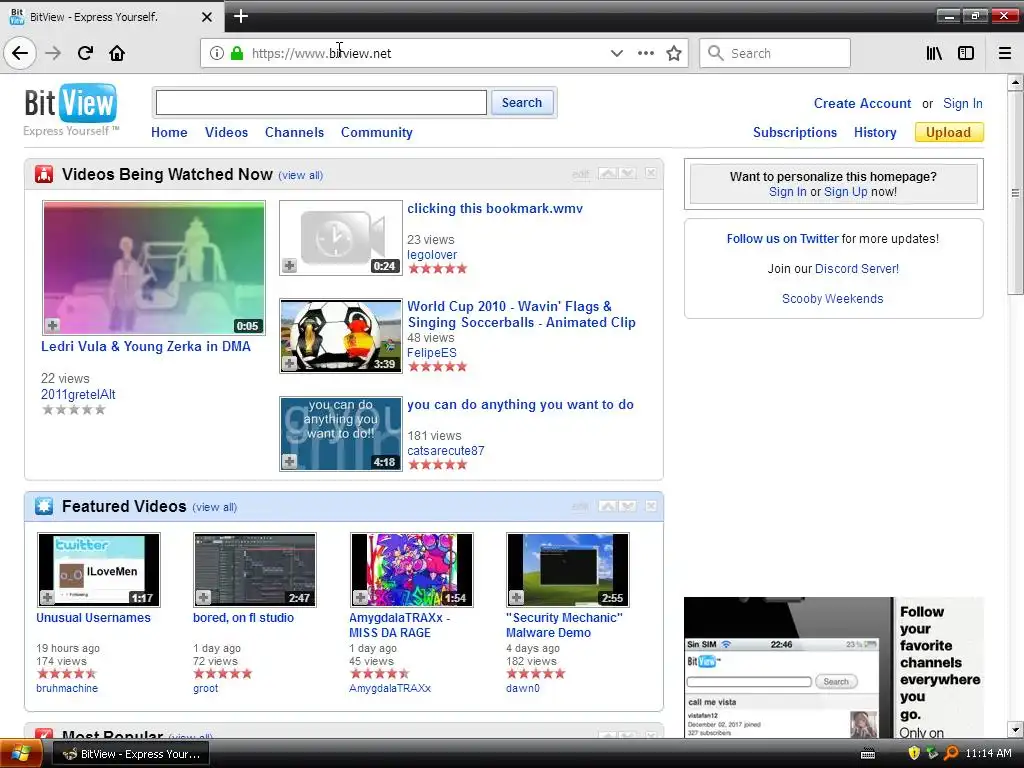The image size is (1024, 768).
Task: View all Featured Videos
Action: tap(214, 507)
